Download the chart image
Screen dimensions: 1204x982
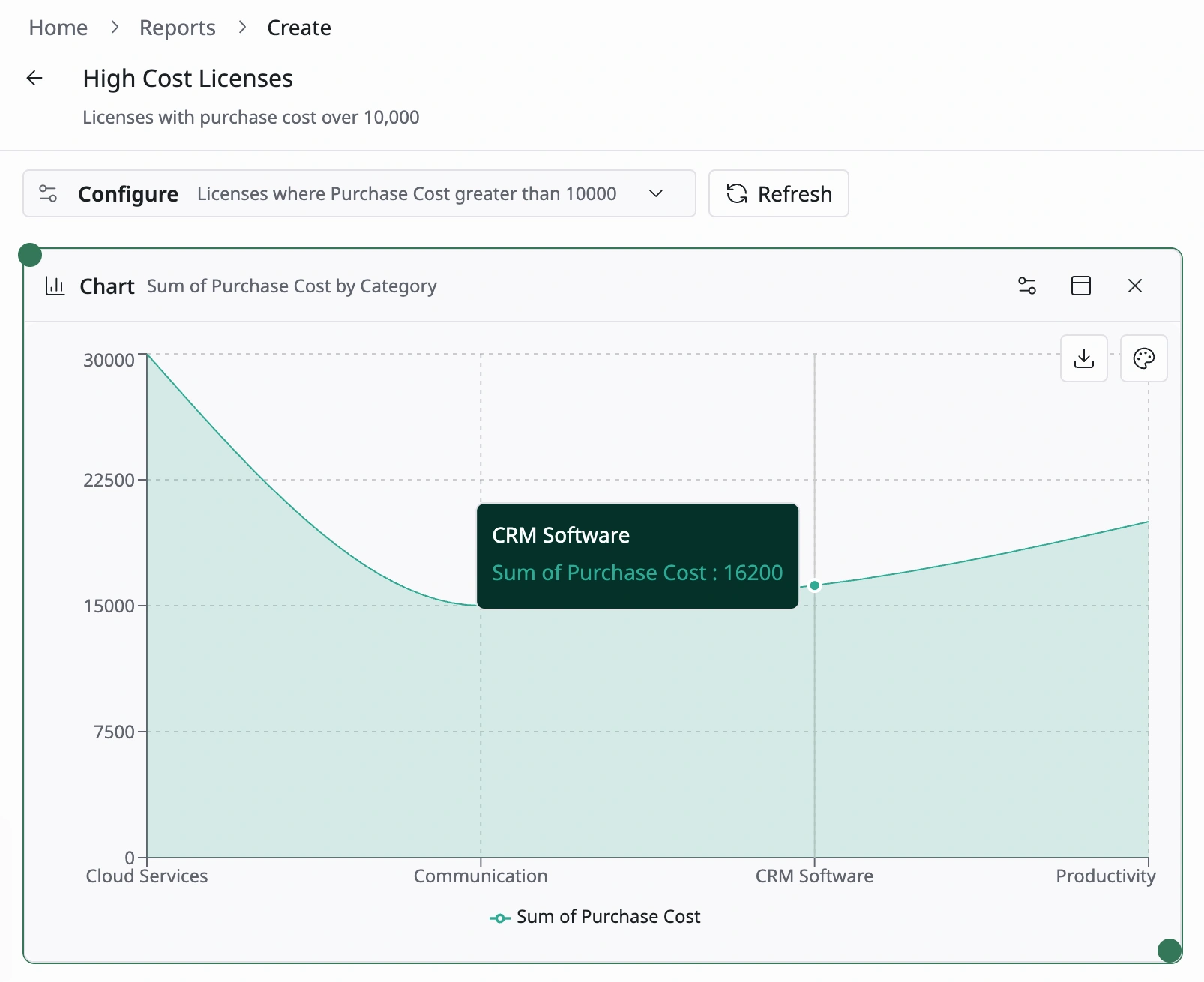(1084, 358)
